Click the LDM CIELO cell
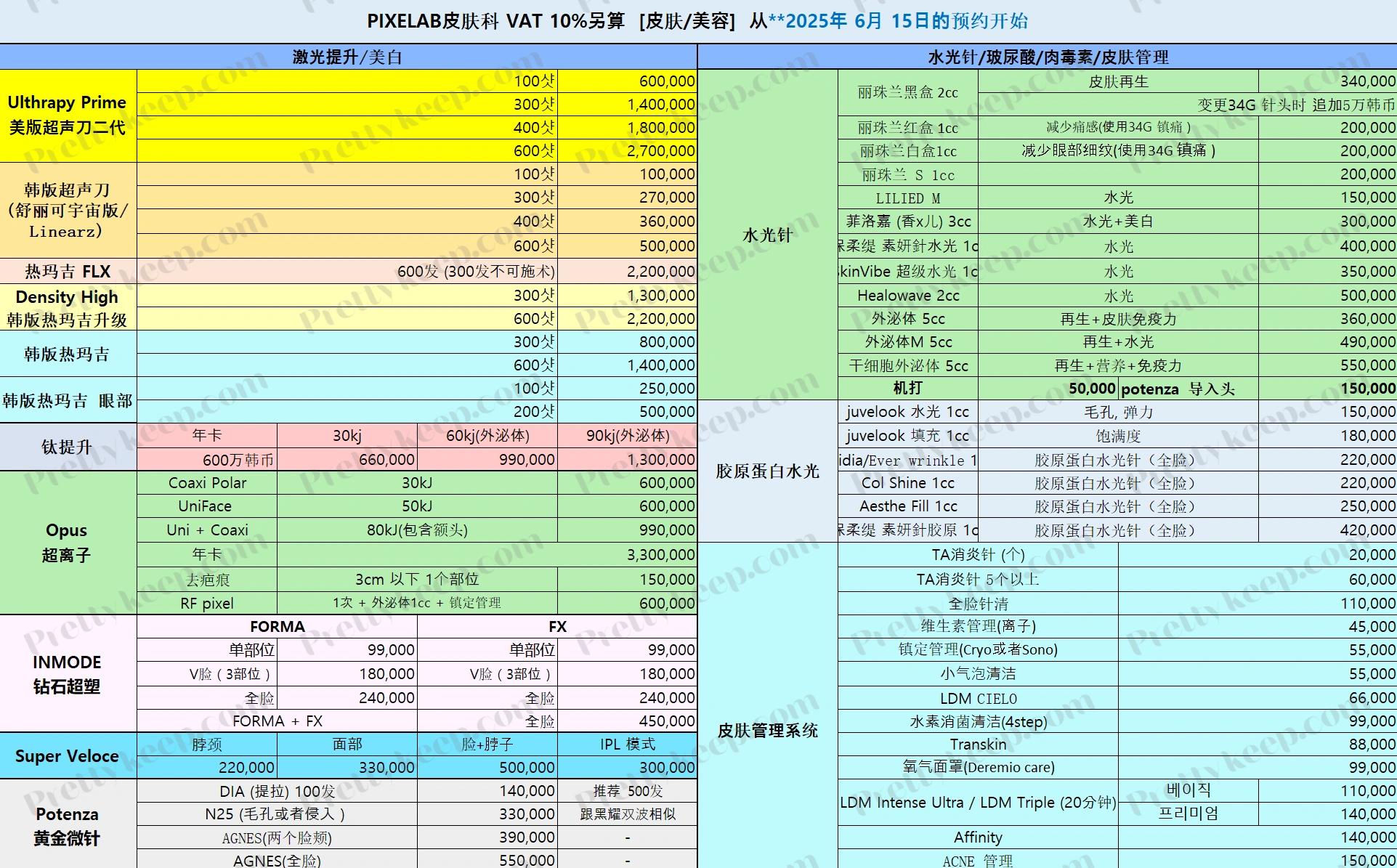This screenshot has width=1397, height=868. (x=978, y=698)
